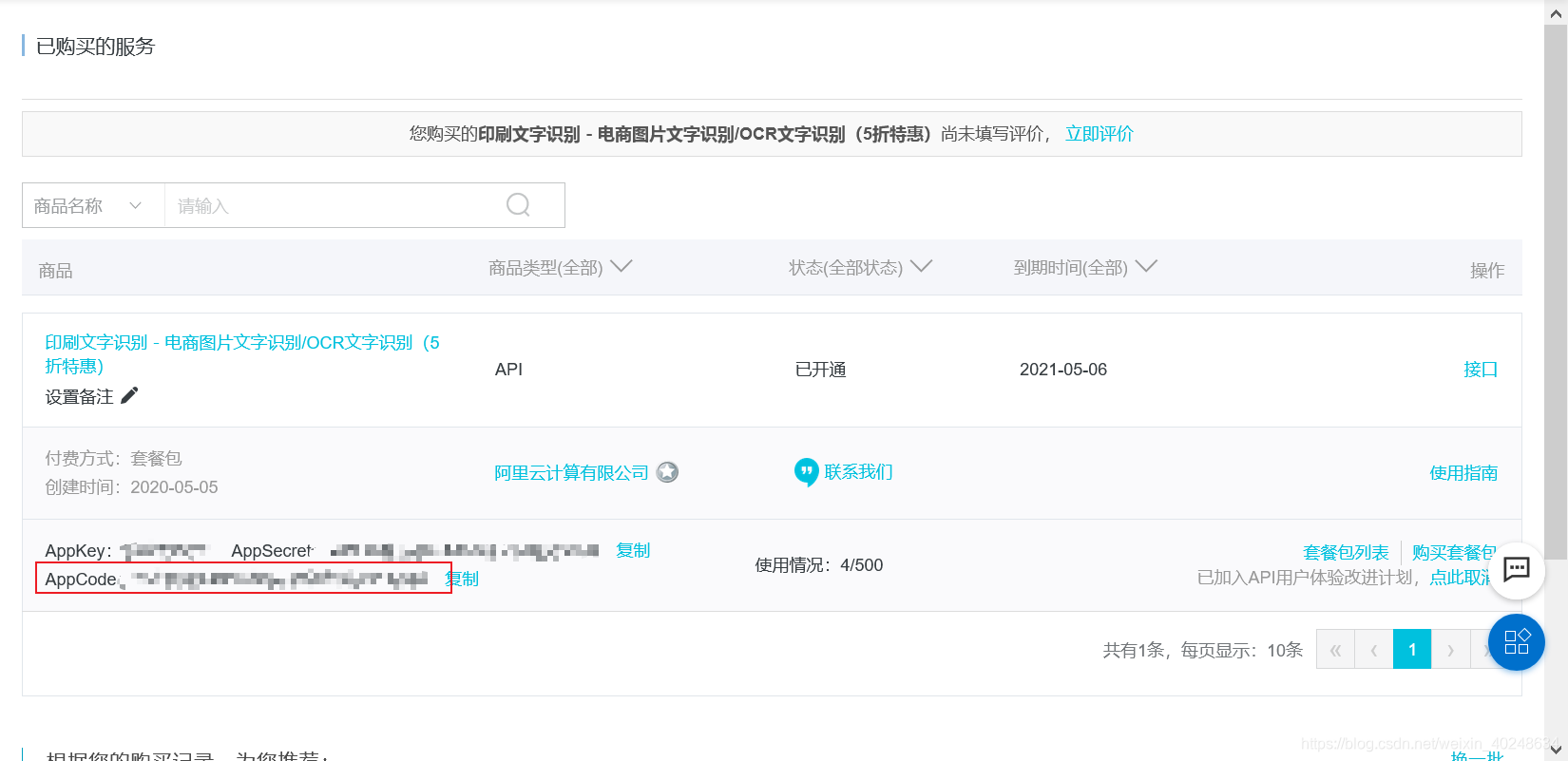Click the 联系我们 link
Viewport: 1568px width, 761px height.
tap(858, 472)
